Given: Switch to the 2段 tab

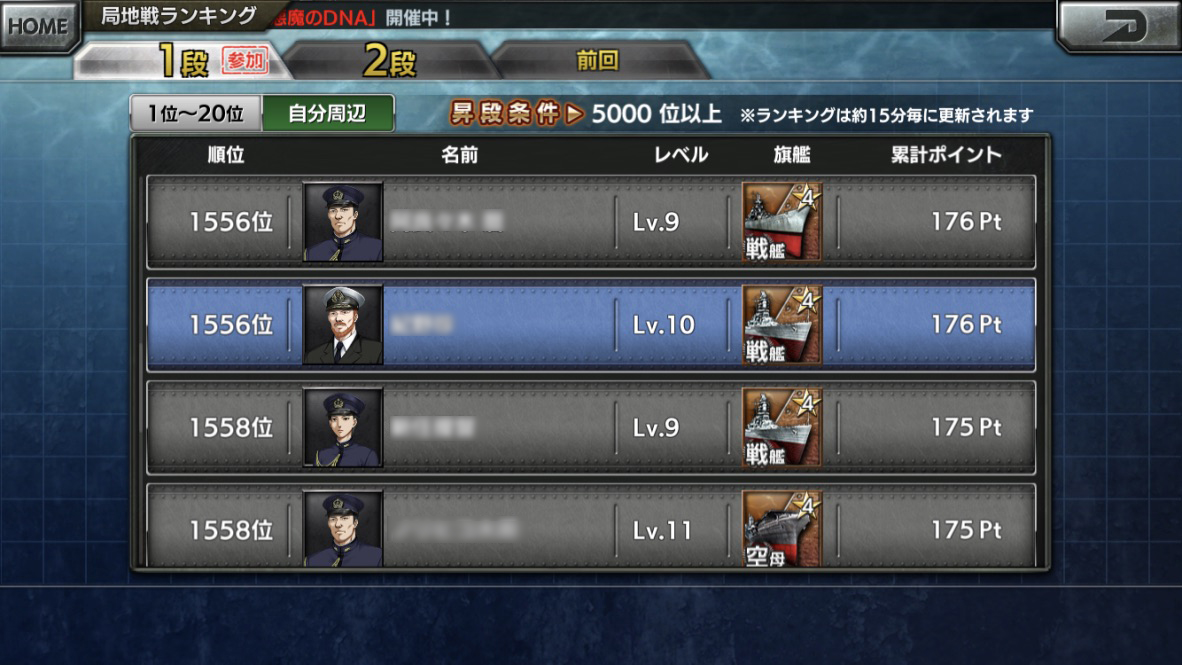Looking at the screenshot, I should (x=390, y=60).
